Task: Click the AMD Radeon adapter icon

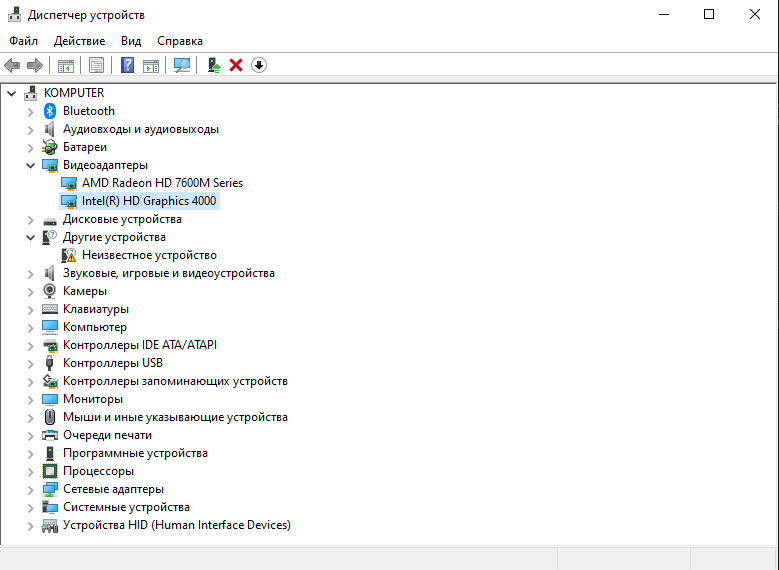Action: tap(69, 183)
